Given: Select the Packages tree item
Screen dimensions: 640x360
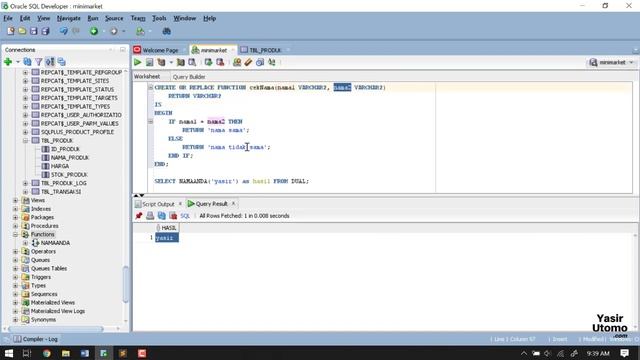Looking at the screenshot, I should [x=42, y=217].
